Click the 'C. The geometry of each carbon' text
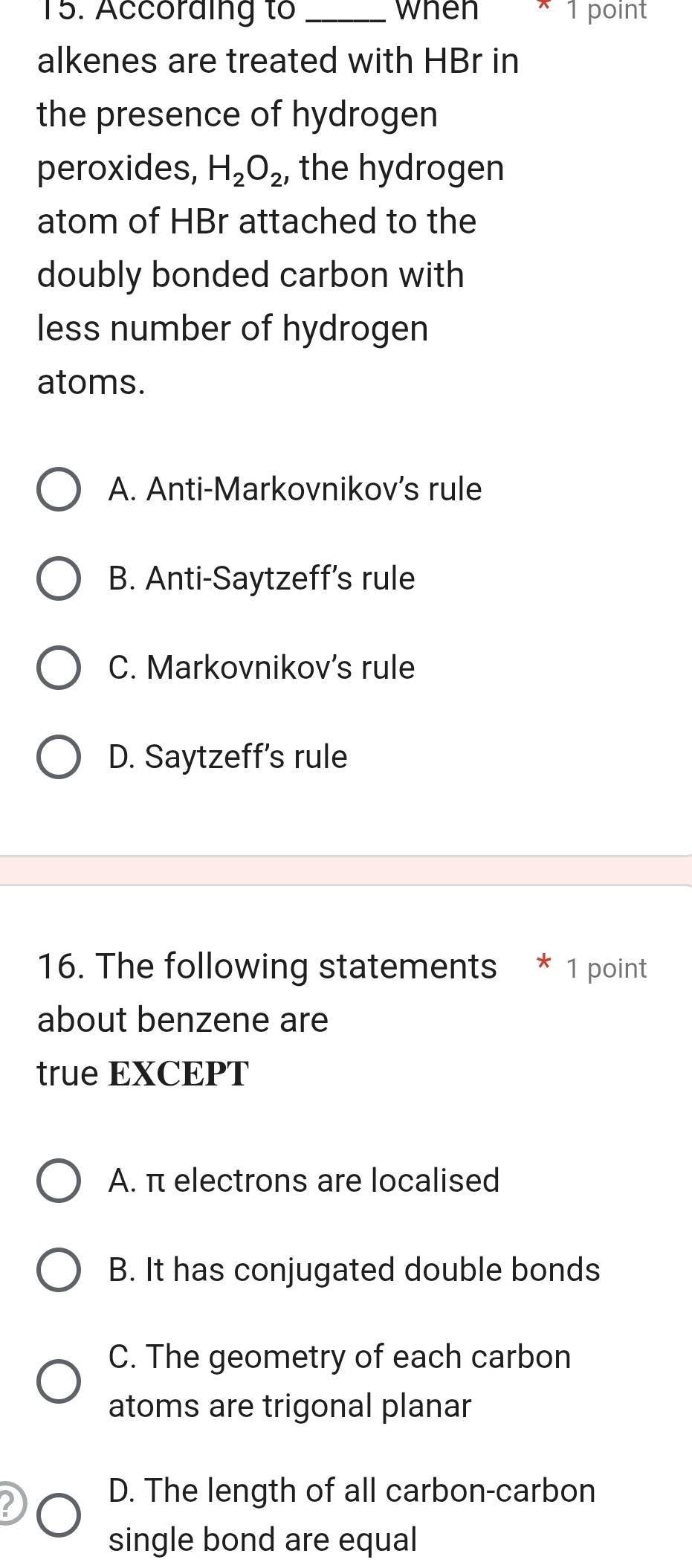Screen dimensions: 692x1568 click(x=340, y=1357)
